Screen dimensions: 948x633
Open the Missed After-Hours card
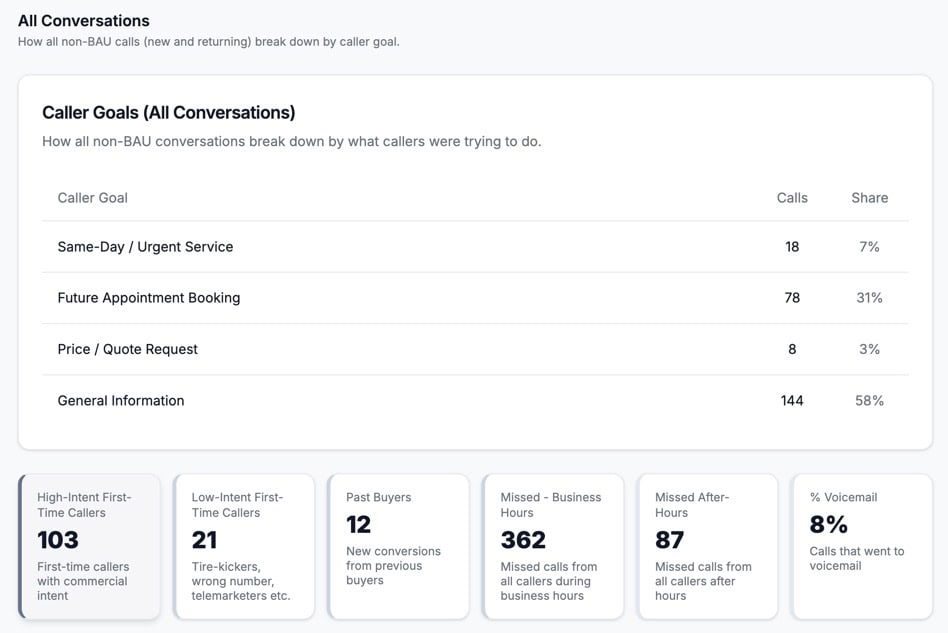point(707,546)
